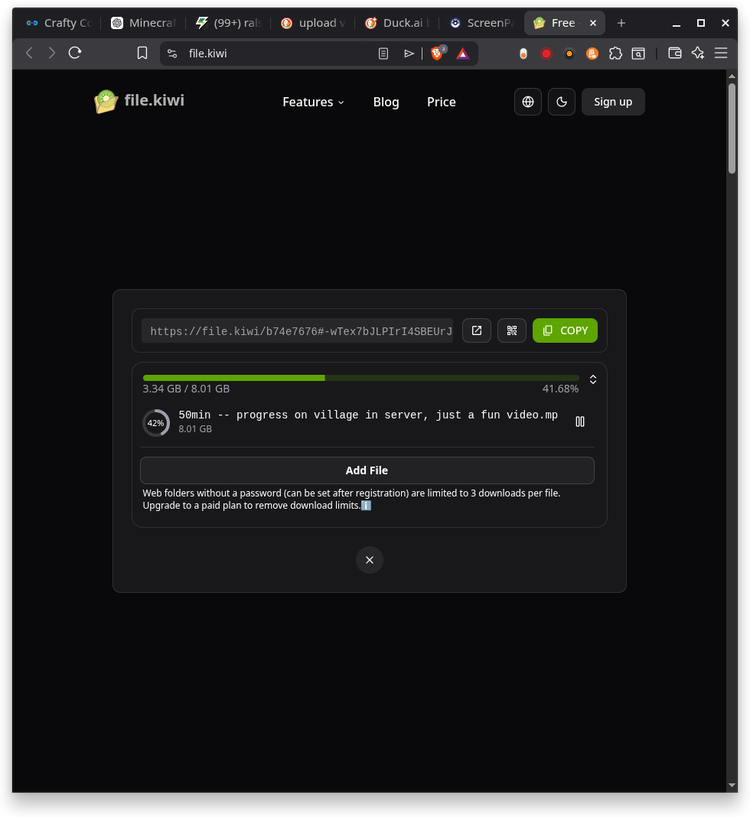The height and width of the screenshot is (817, 750).
Task: Select the share URL text field
Action: pyautogui.click(x=298, y=331)
